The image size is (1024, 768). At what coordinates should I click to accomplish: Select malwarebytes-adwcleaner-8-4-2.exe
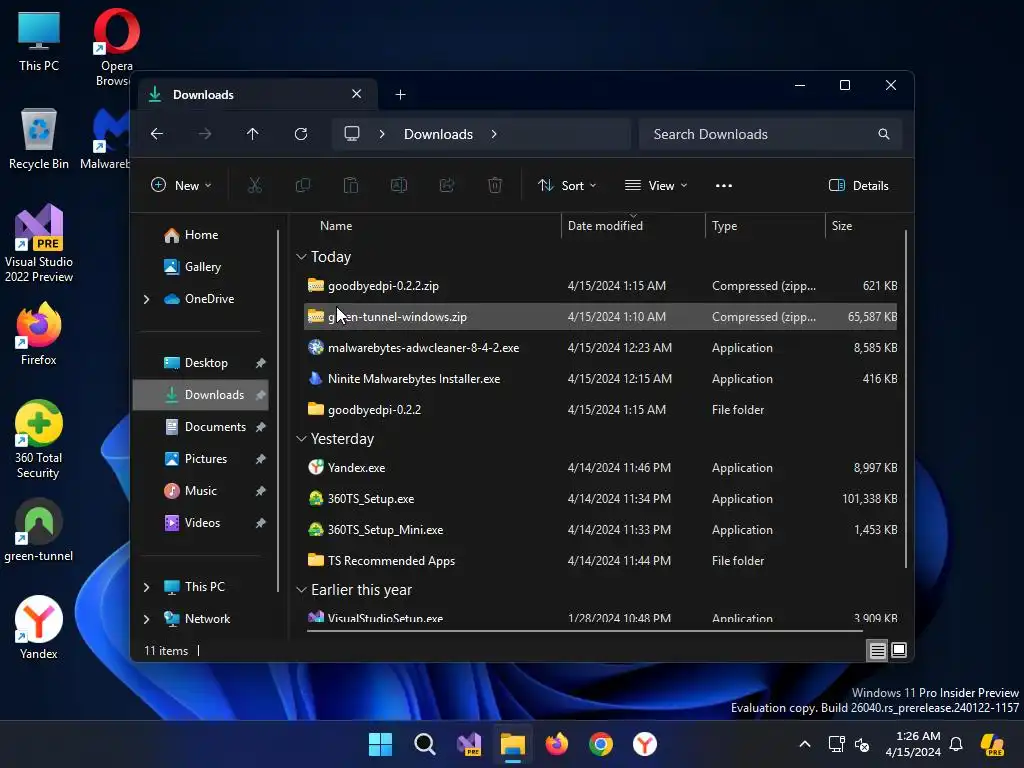click(600, 348)
